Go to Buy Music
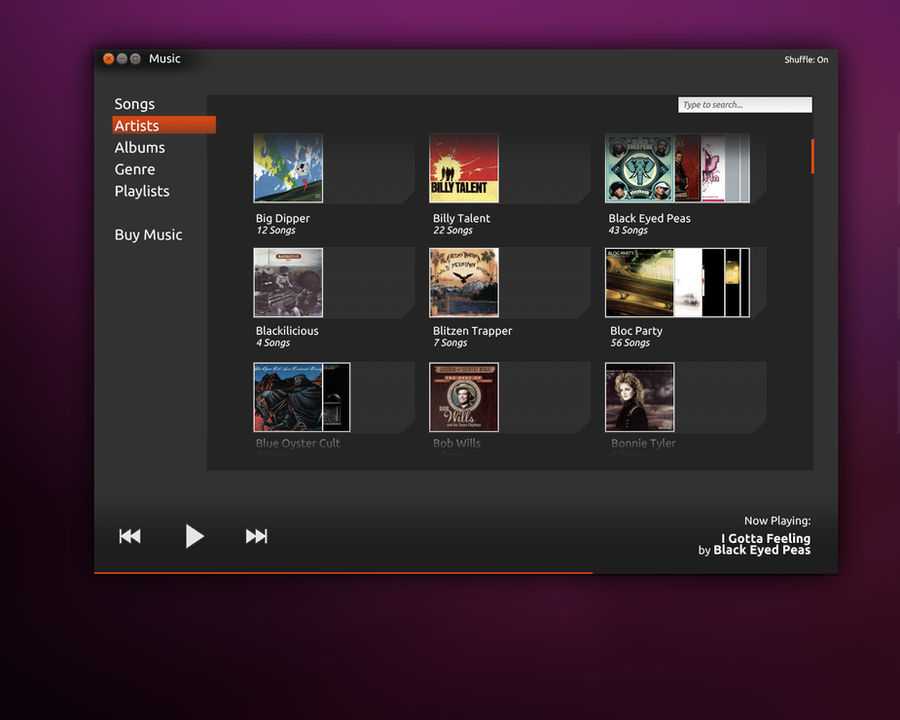Screen dimensions: 900x720 (148, 235)
